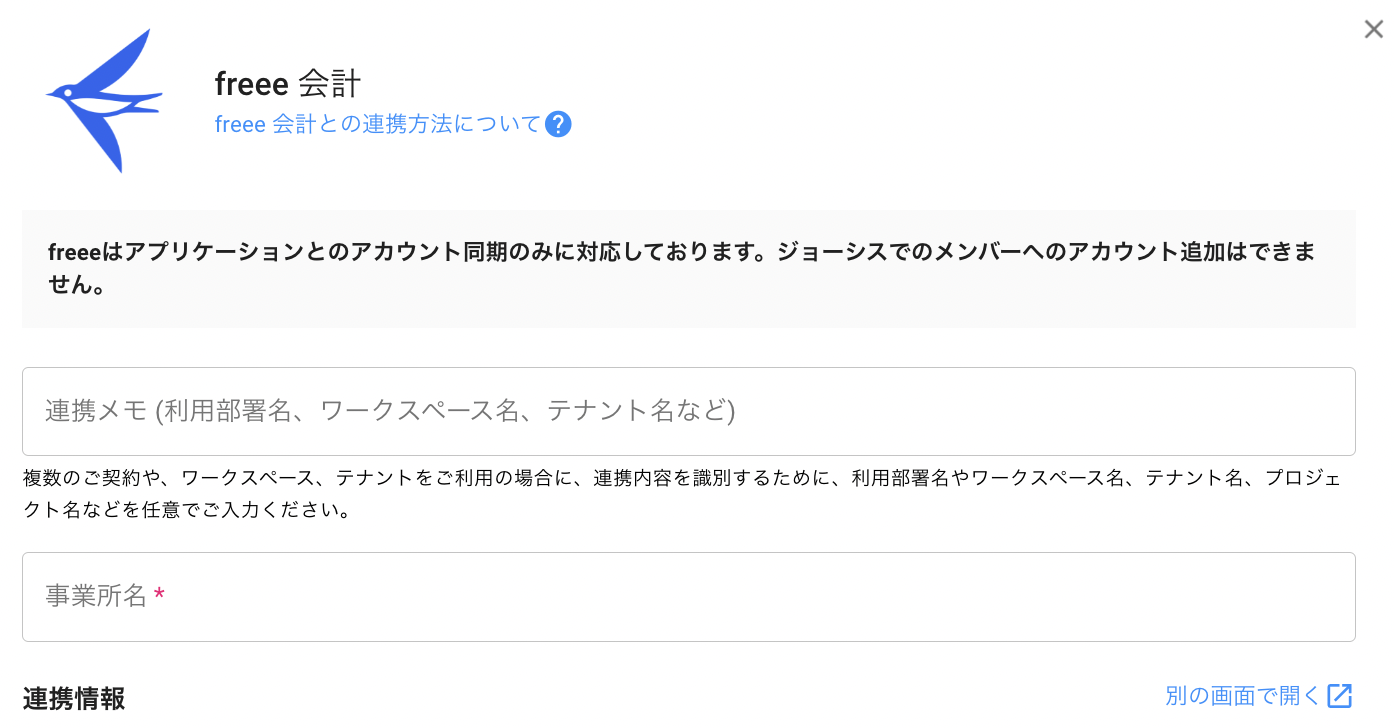Click the red asterisk beside 事業所名

160,597
